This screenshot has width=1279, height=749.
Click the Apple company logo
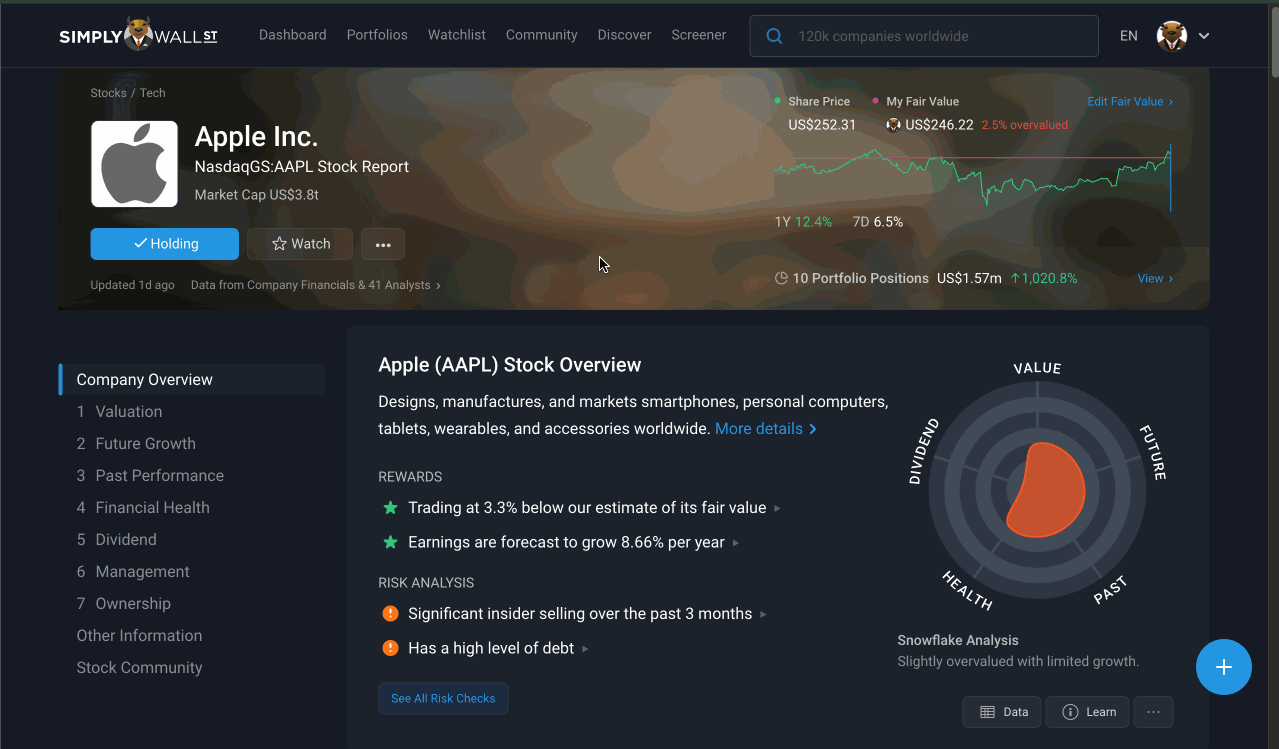coord(134,164)
